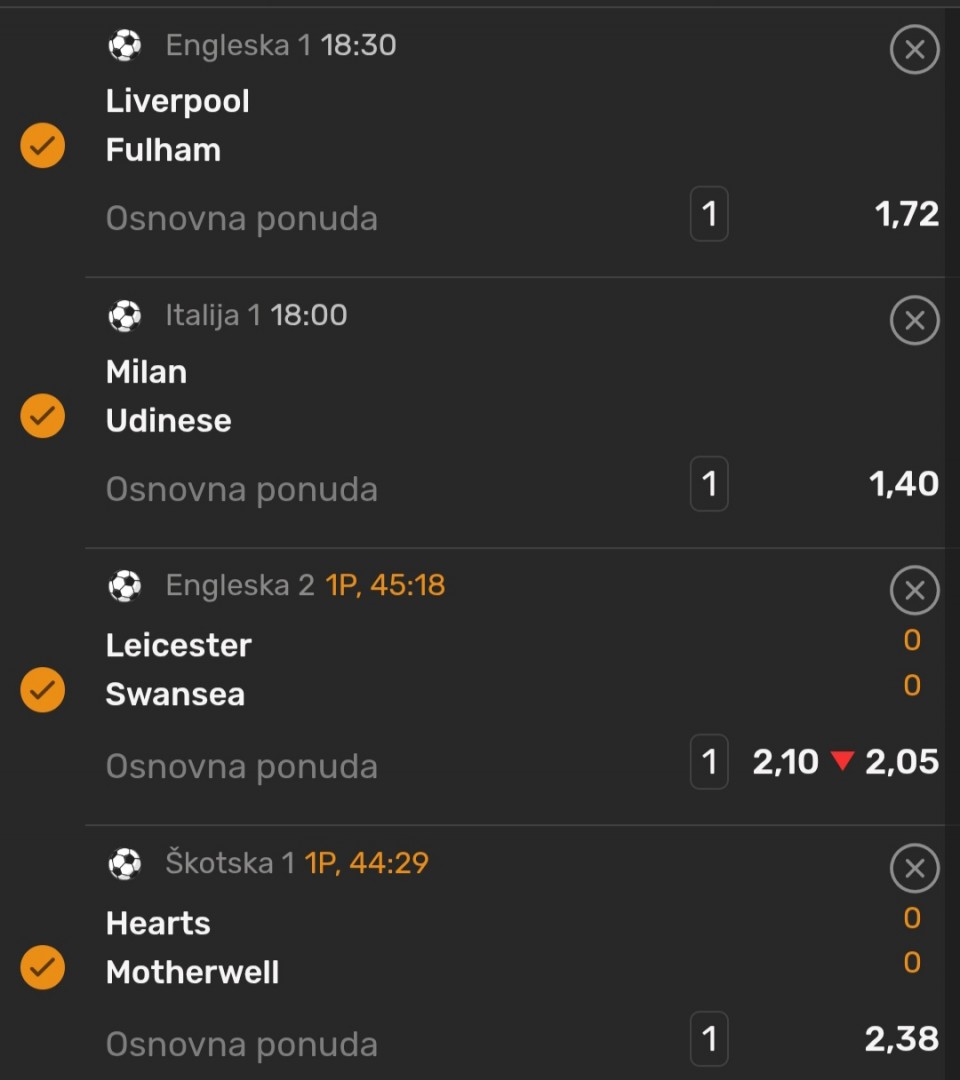
Task: Remove Liverpool vs Fulham bet with X icon
Action: [914, 50]
